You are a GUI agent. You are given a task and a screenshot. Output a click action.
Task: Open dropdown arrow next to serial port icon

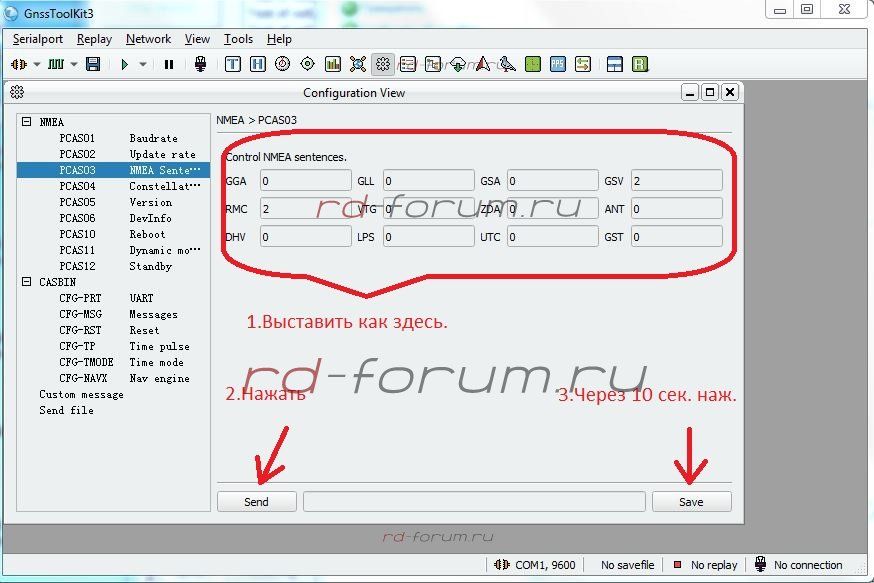click(x=37, y=64)
